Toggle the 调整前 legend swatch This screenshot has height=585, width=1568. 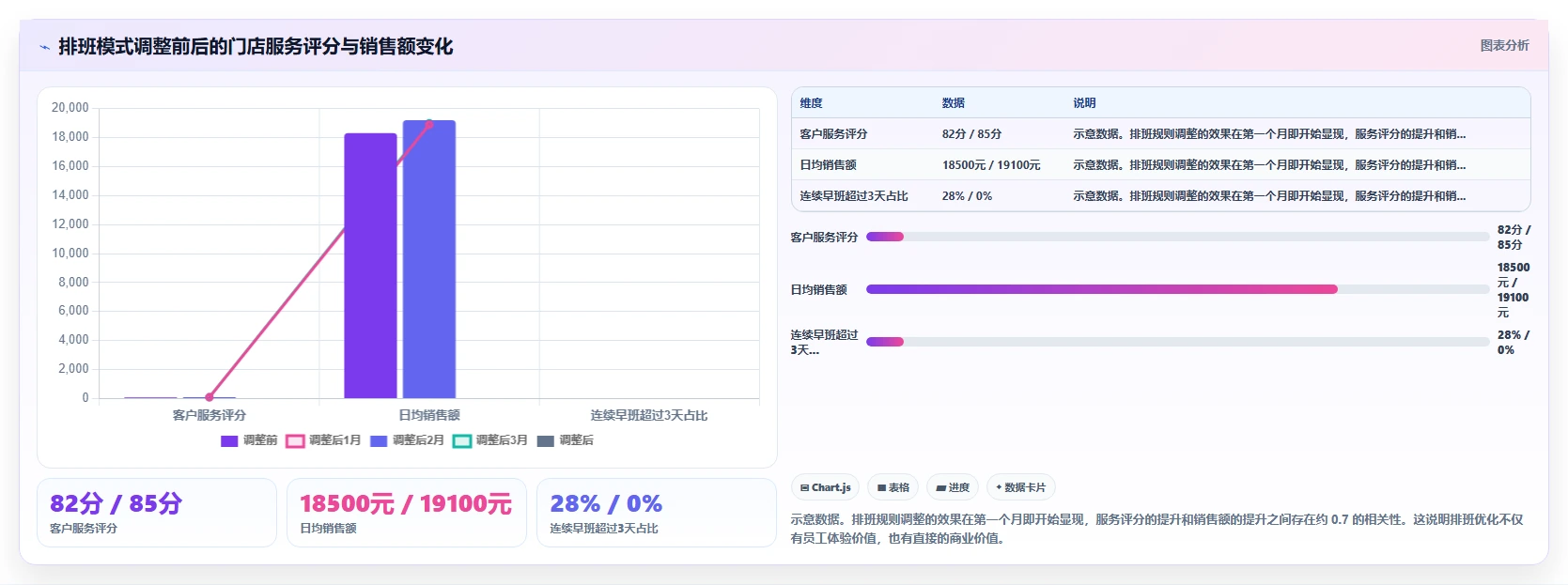[229, 440]
